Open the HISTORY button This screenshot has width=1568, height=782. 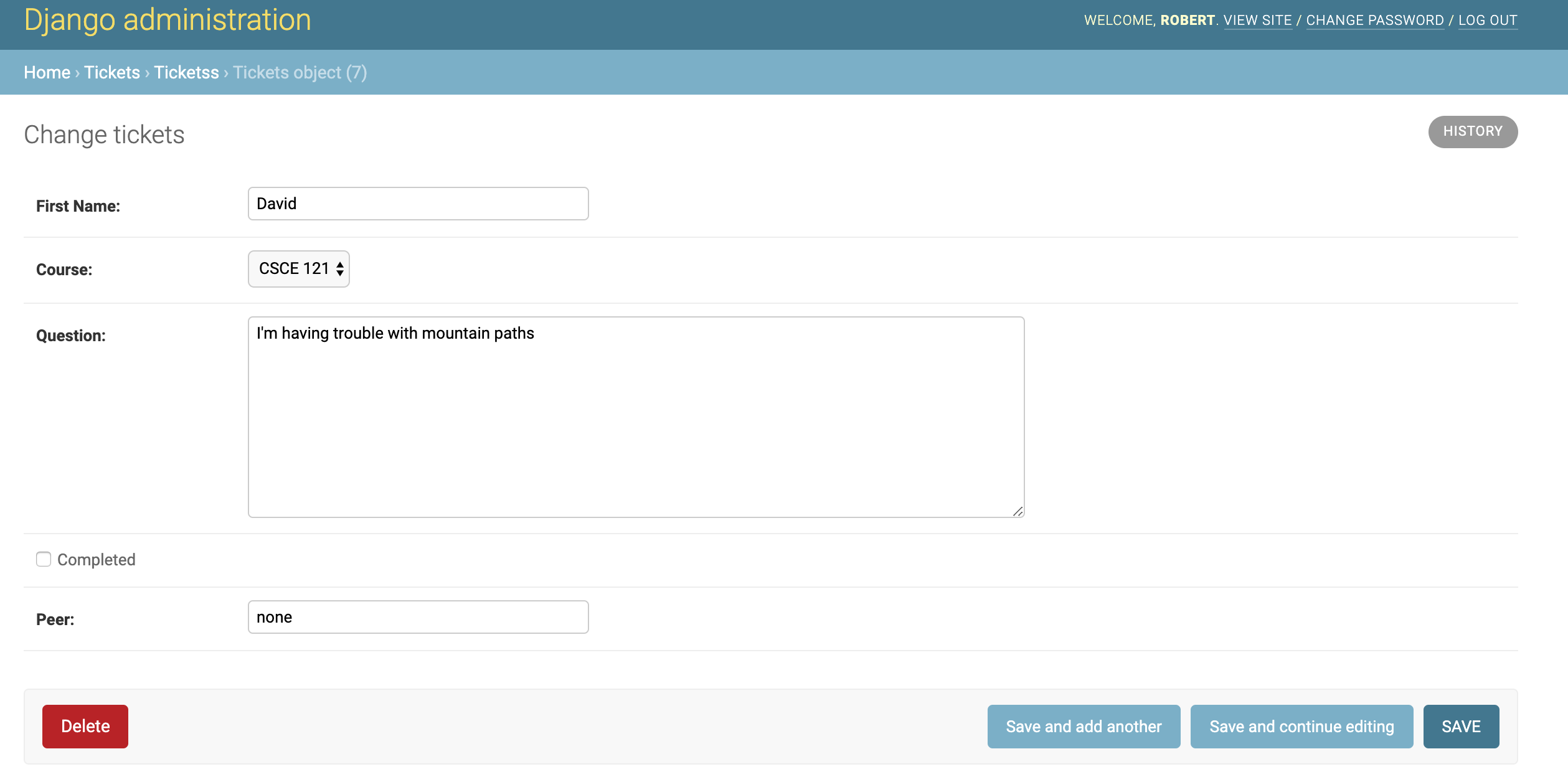(1473, 131)
